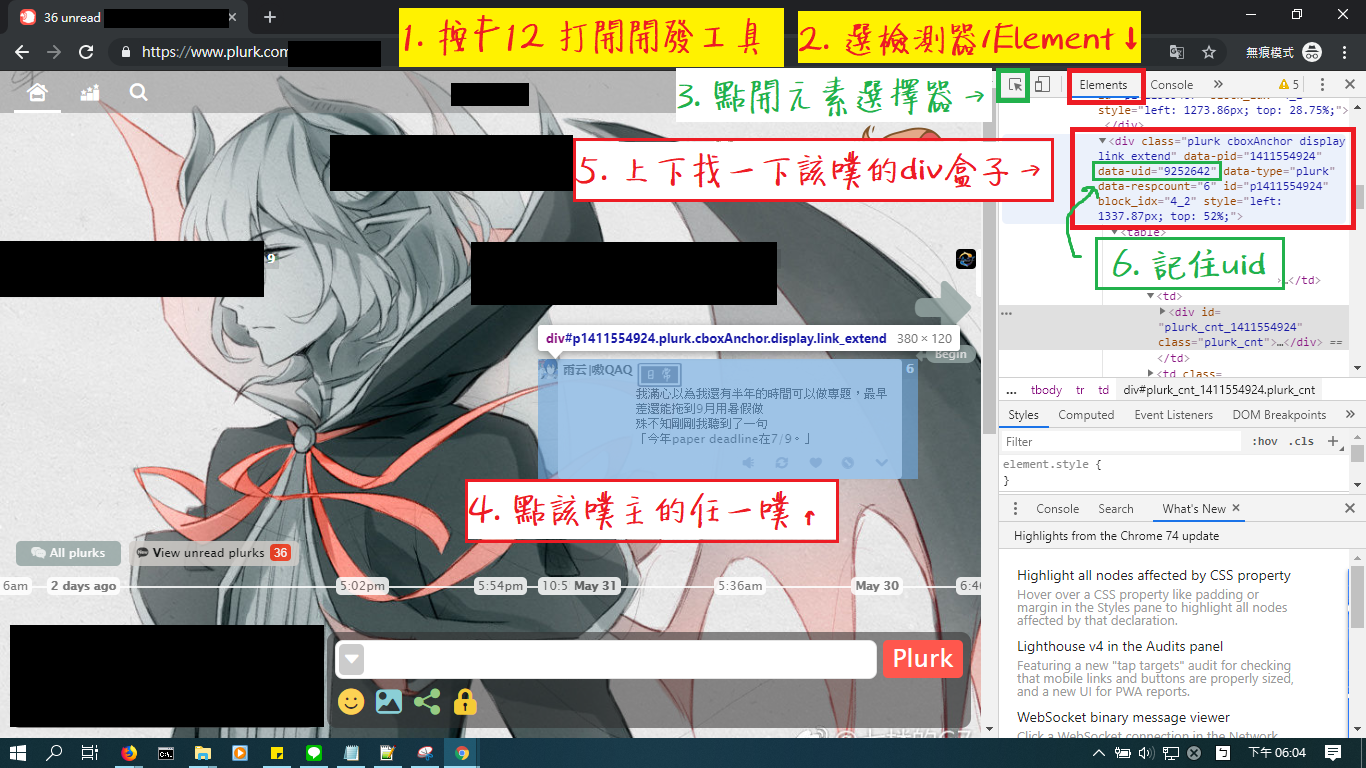The image size is (1366, 768).
Task: Toggle the :hov element state button
Action: (1264, 441)
